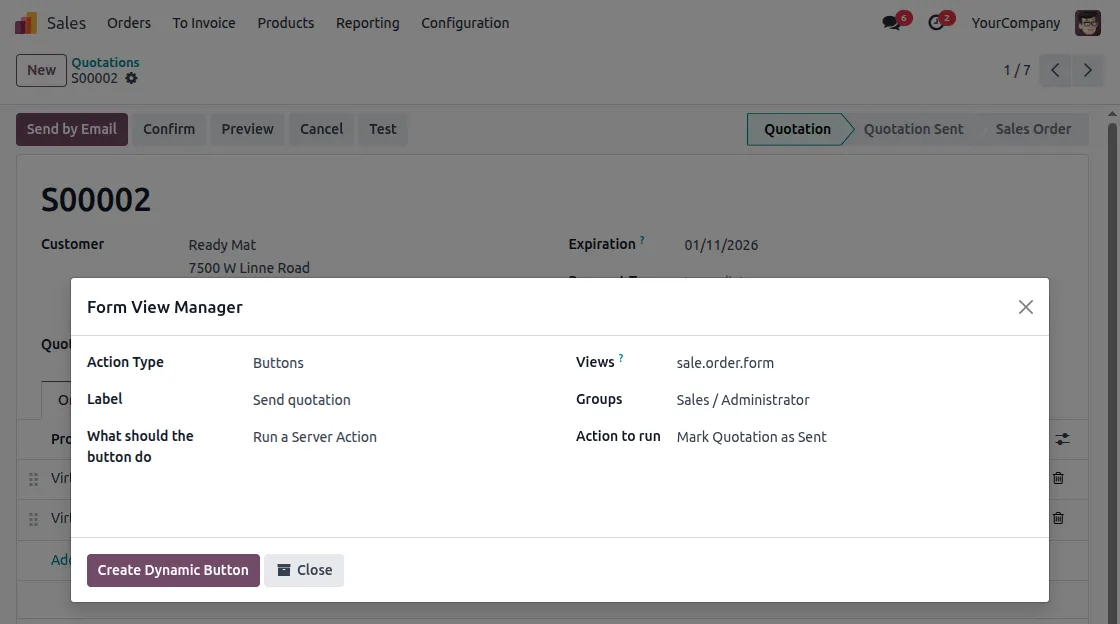The width and height of the screenshot is (1120, 624).
Task: Open the Reporting menu
Action: point(367,22)
